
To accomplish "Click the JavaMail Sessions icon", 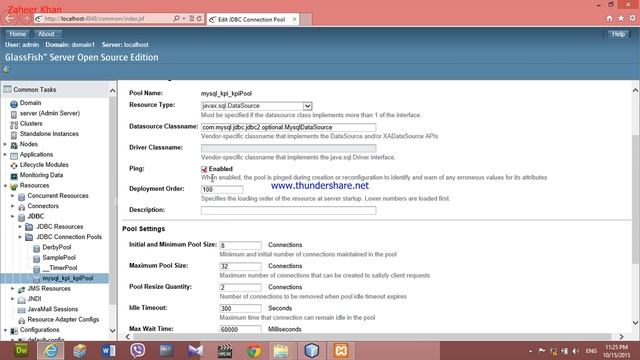I will (22, 310).
